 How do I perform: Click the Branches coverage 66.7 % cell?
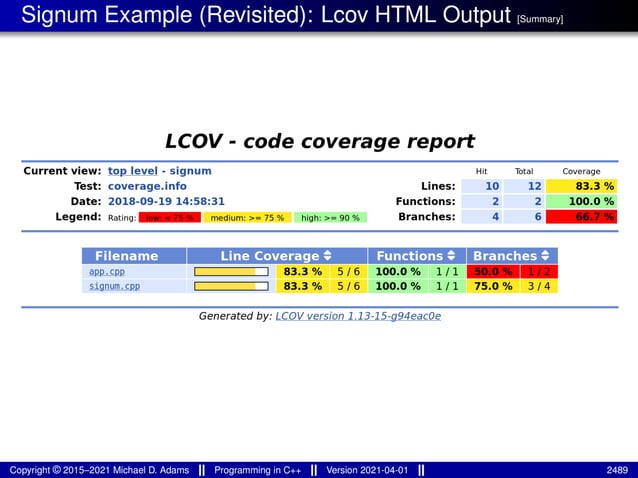pyautogui.click(x=581, y=216)
